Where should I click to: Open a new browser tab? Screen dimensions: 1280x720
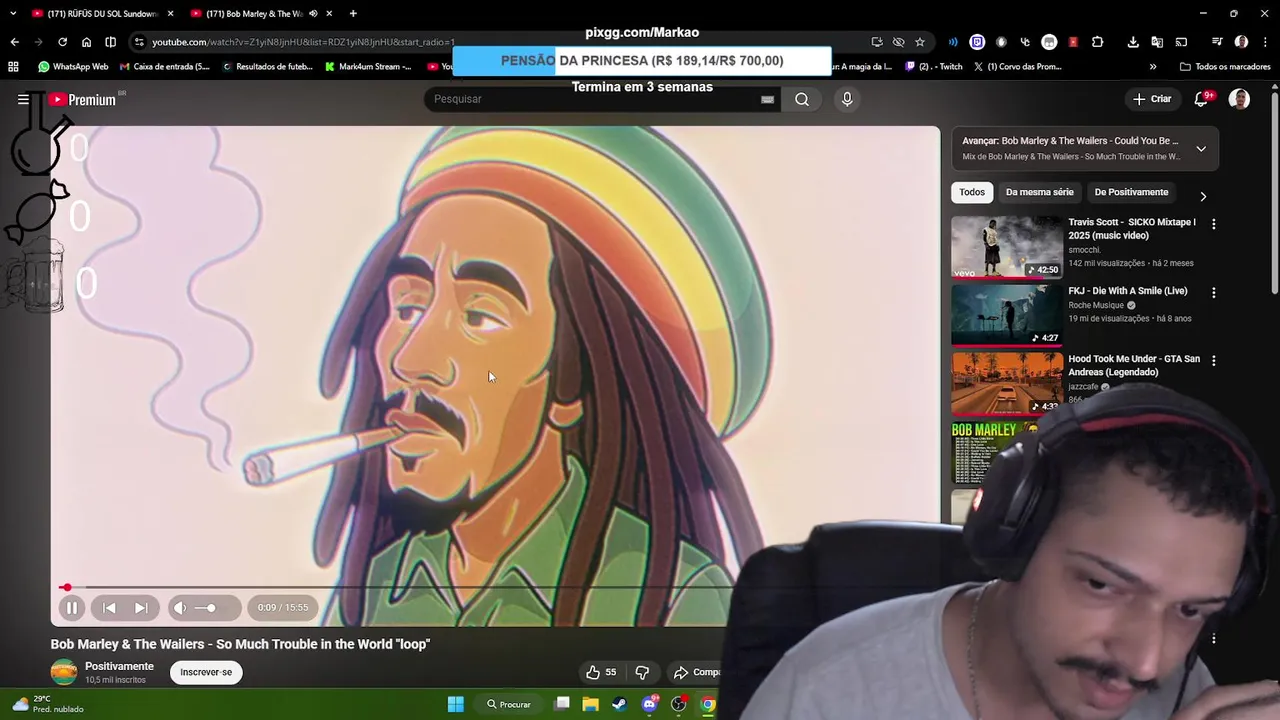(353, 13)
